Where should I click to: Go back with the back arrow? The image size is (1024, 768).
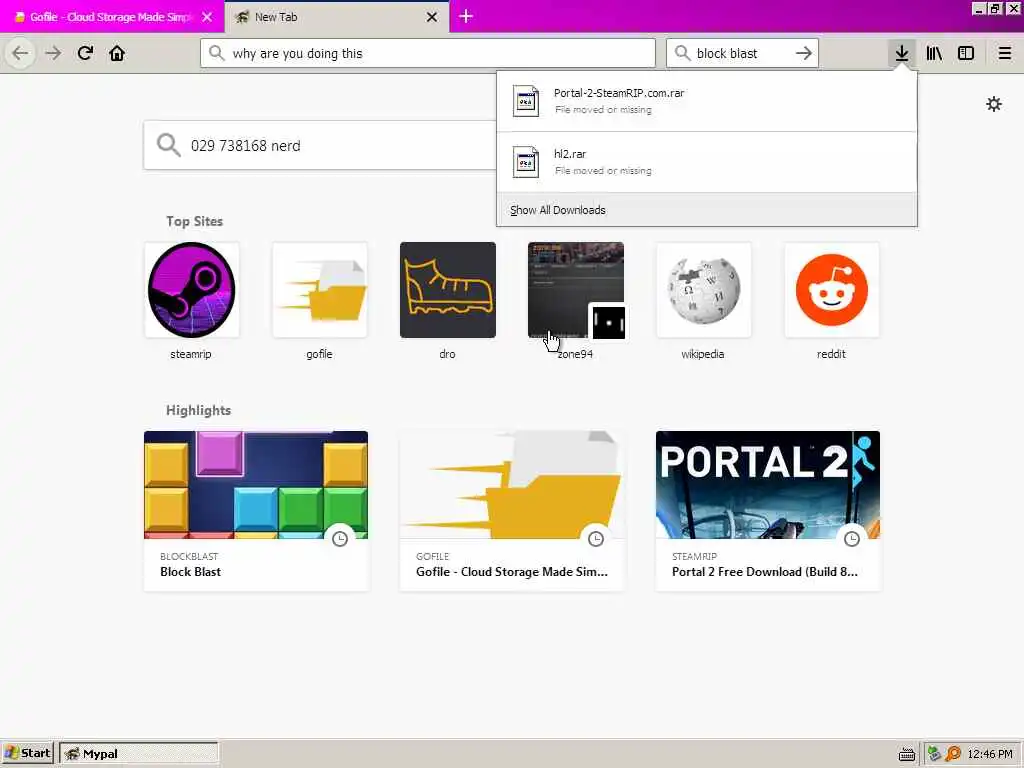(x=20, y=53)
